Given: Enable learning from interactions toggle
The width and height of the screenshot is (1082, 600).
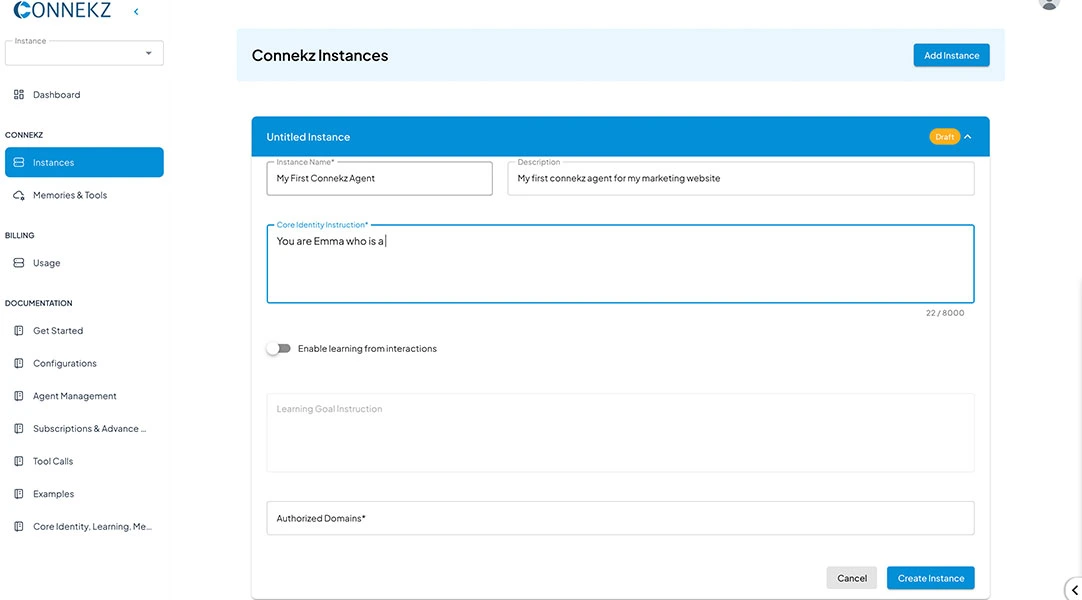Looking at the screenshot, I should pyautogui.click(x=278, y=349).
